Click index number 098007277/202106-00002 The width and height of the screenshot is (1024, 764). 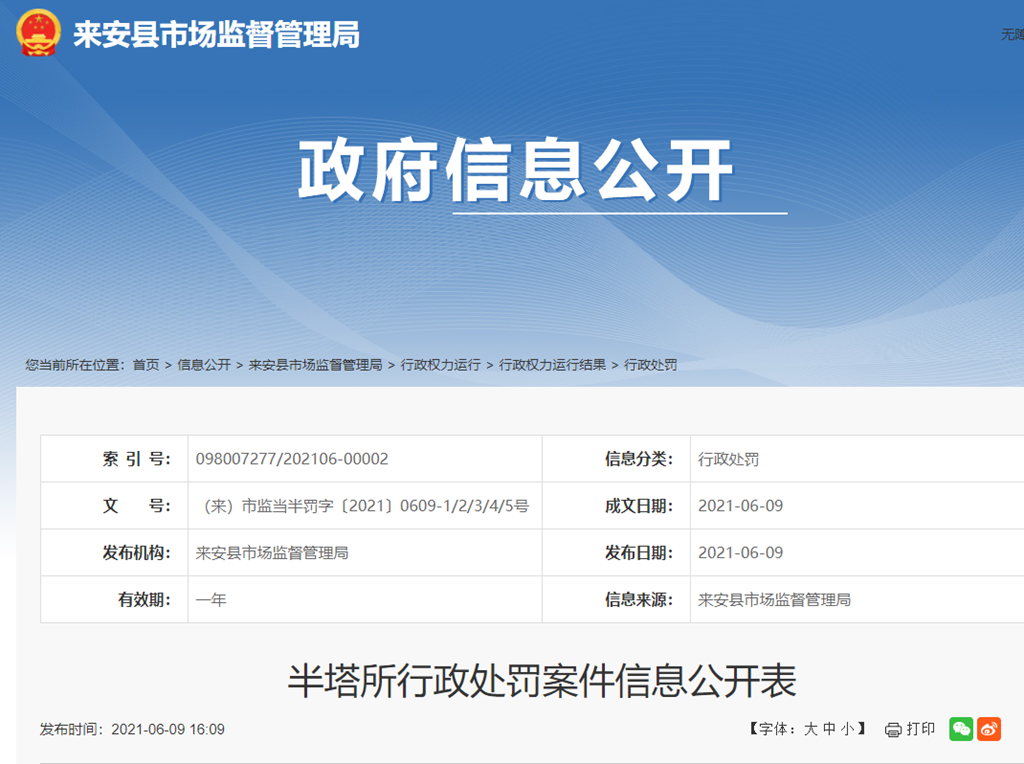coord(292,459)
